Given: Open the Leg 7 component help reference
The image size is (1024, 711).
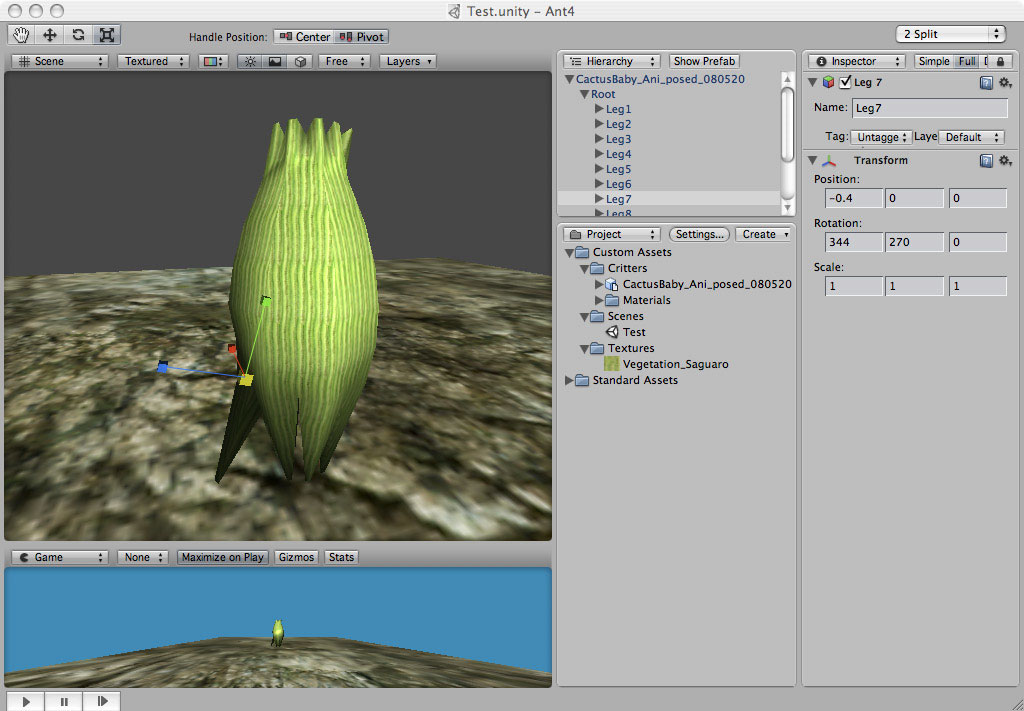Looking at the screenshot, I should tap(986, 82).
